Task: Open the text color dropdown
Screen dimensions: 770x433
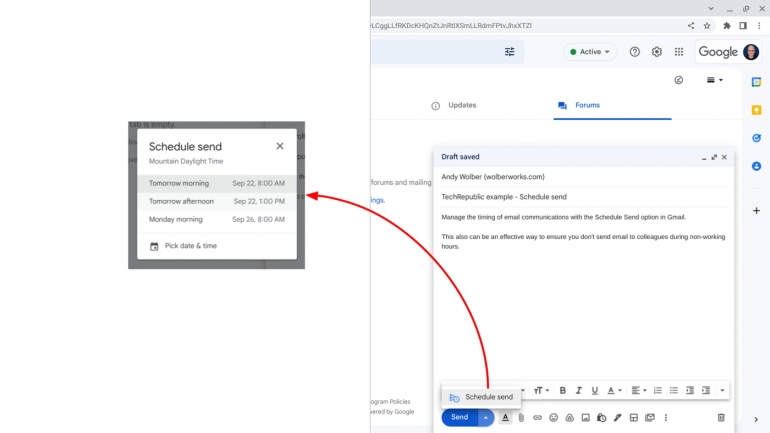Action: click(x=614, y=390)
